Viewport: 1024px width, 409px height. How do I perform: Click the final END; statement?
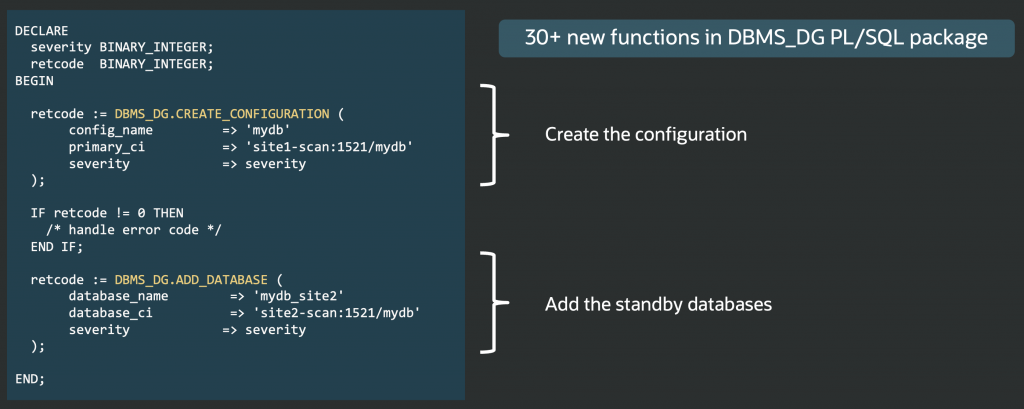pos(31,379)
